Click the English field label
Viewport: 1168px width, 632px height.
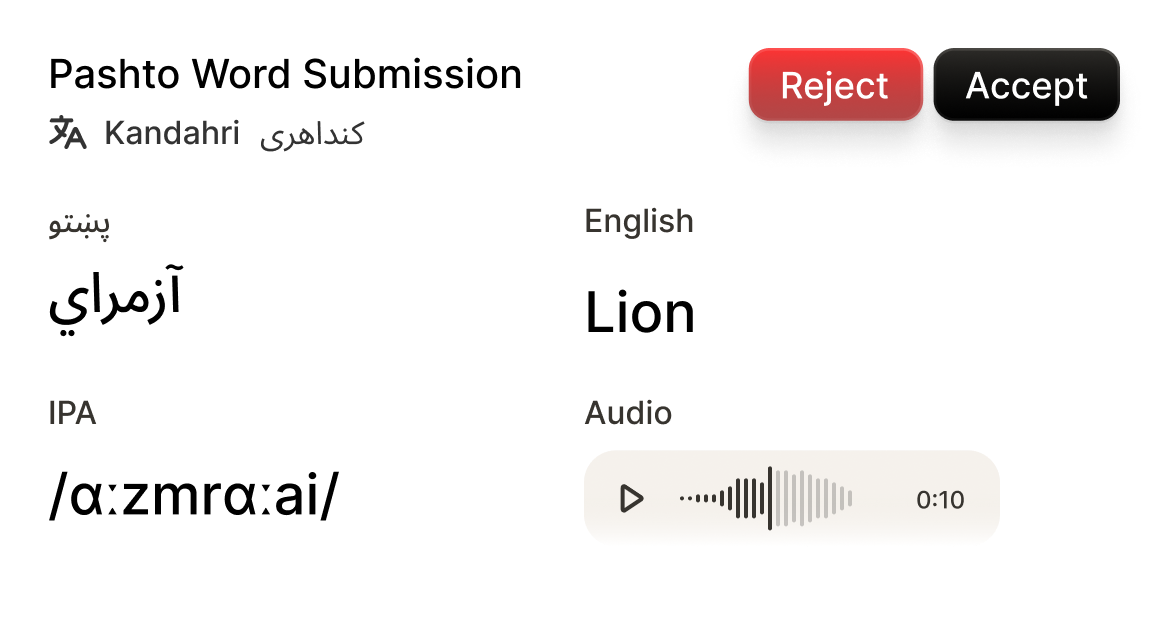tap(639, 221)
